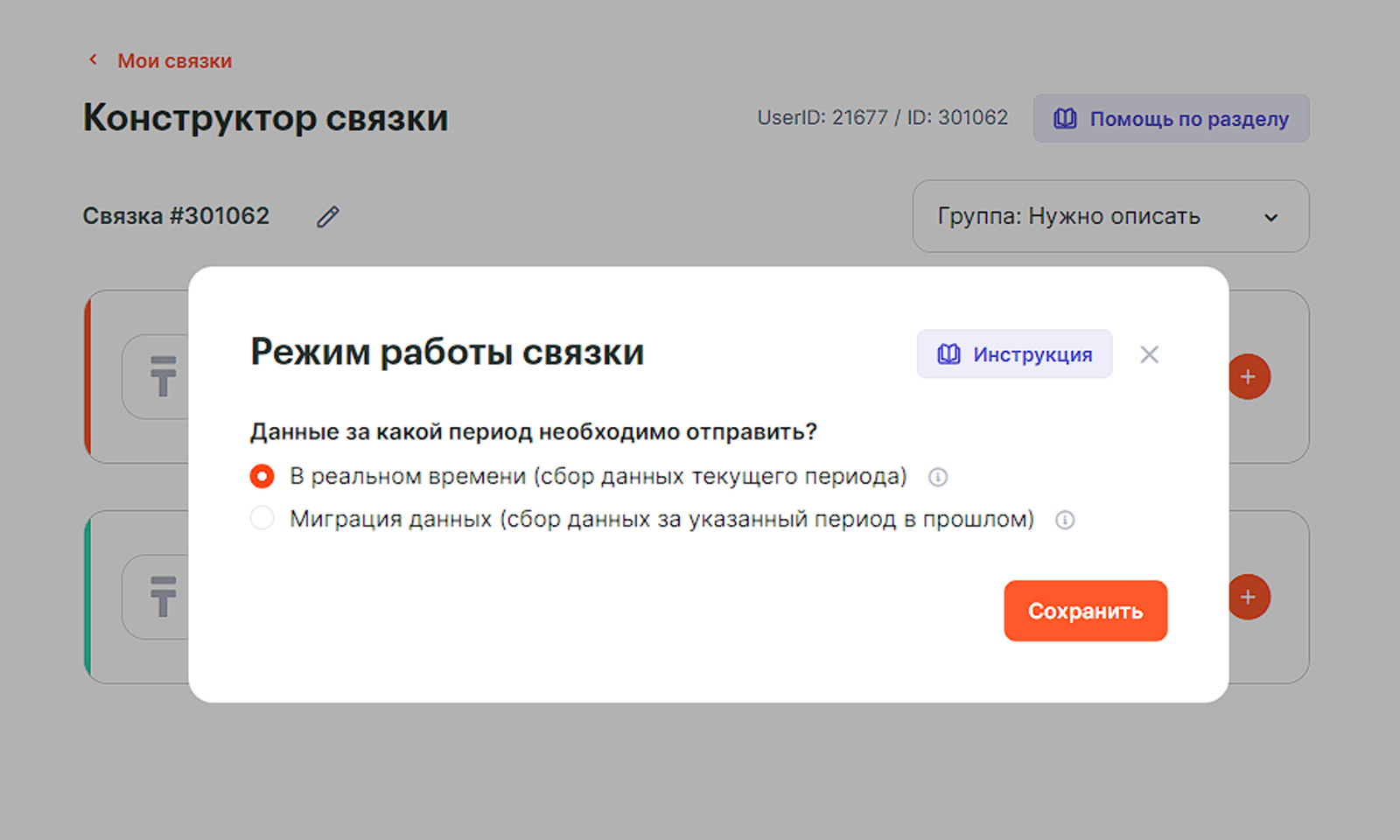Click the book icon in the Инструкция button
1400x840 pixels.
tap(948, 354)
